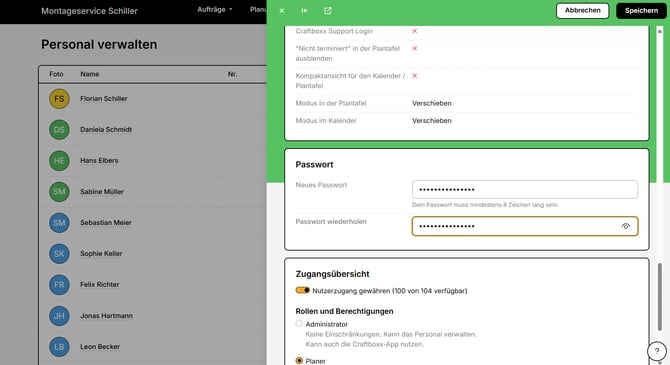This screenshot has height=365, width=670.
Task: Toggle the Nutzerzugang gewähren switch
Action: coord(303,290)
